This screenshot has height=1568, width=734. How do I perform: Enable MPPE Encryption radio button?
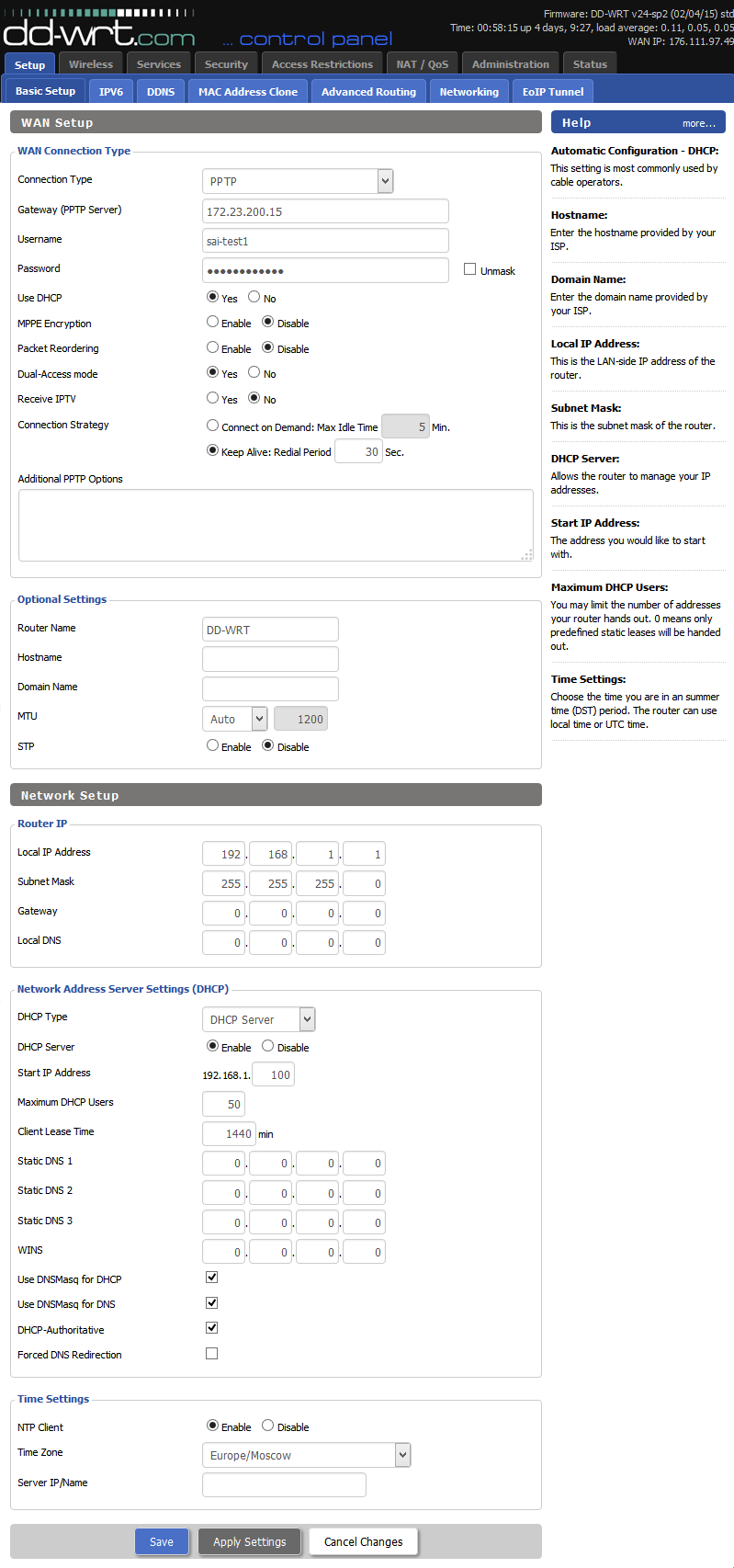212,322
